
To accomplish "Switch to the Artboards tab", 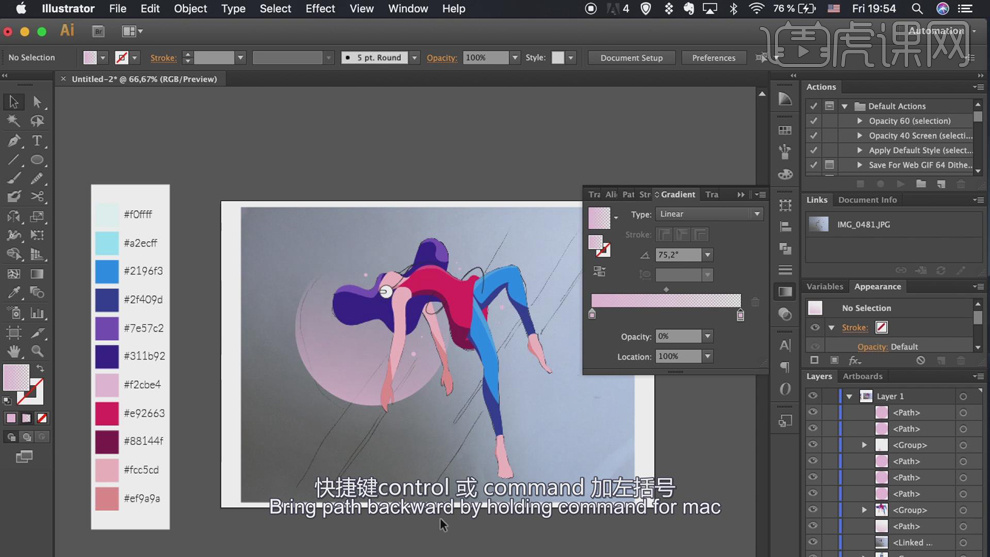I will [862, 376].
